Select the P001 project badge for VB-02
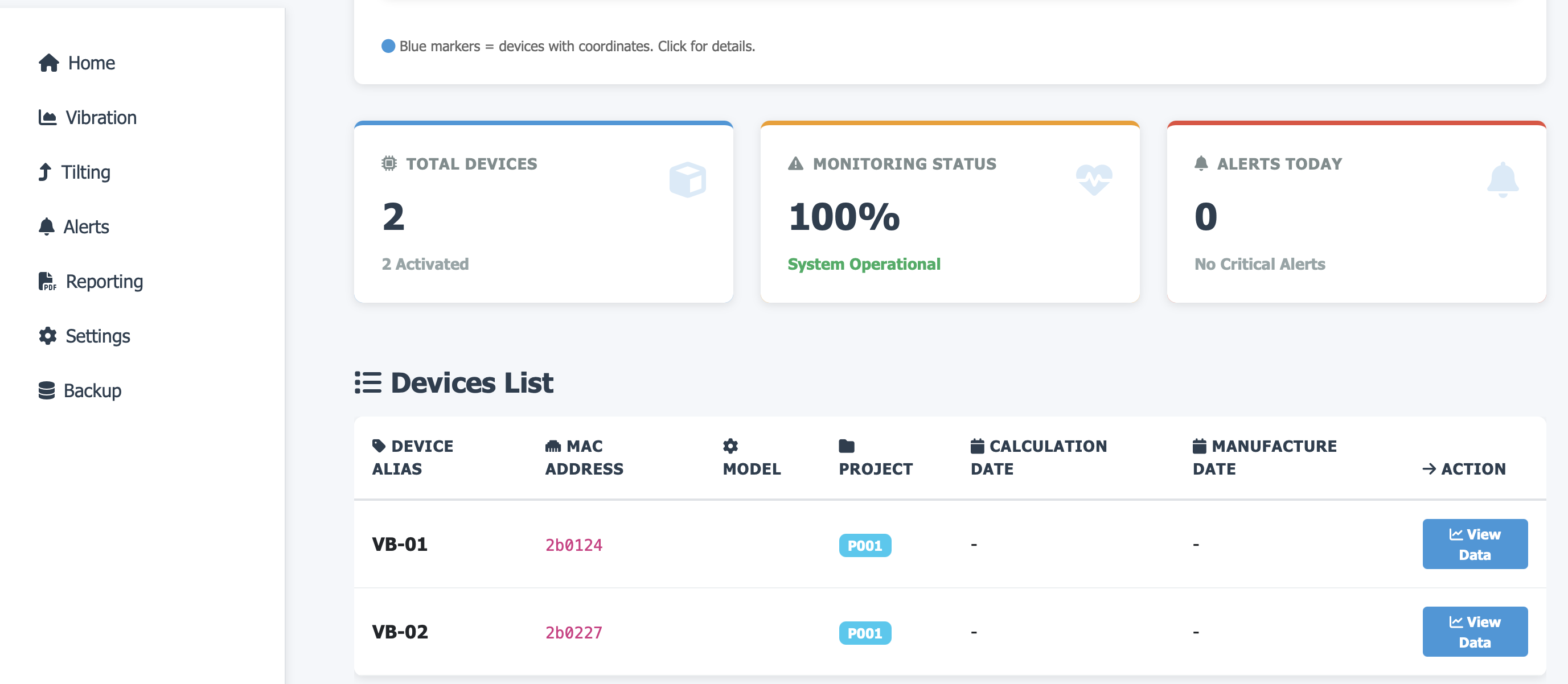 coord(865,633)
